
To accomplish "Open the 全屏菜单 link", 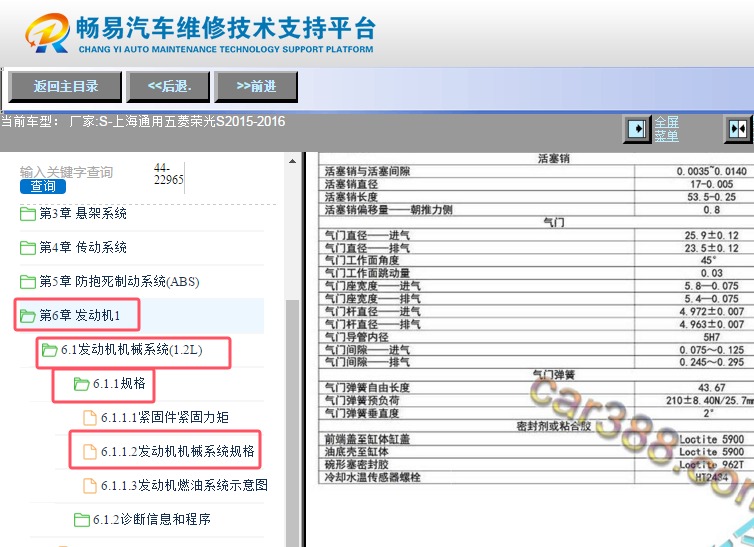I will pyautogui.click(x=666, y=129).
